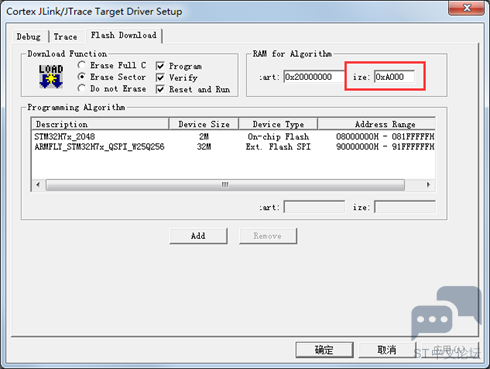The height and width of the screenshot is (369, 490).
Task: Close the Target Driver Setup dialog
Action: click(466, 8)
